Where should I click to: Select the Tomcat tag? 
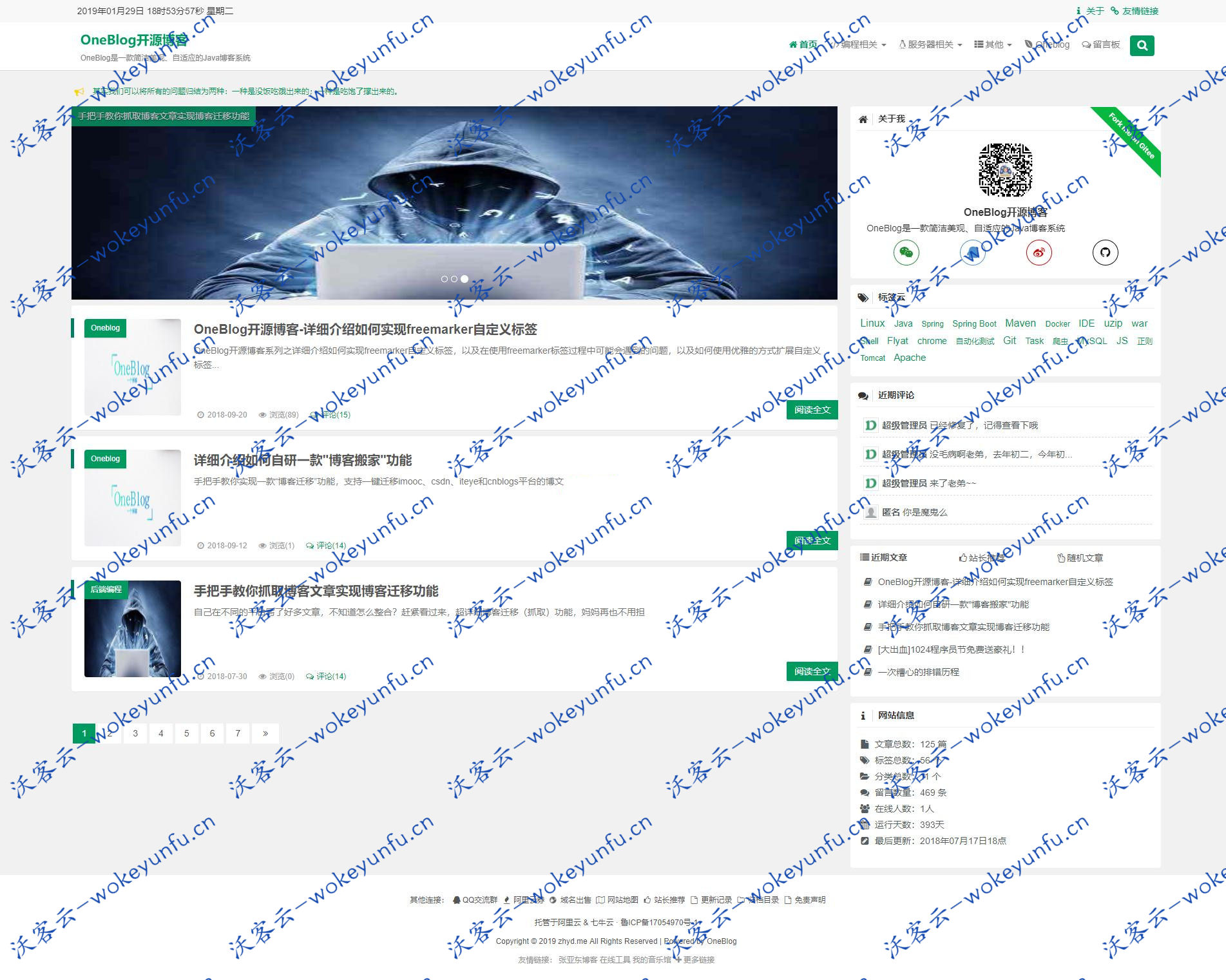click(x=873, y=358)
